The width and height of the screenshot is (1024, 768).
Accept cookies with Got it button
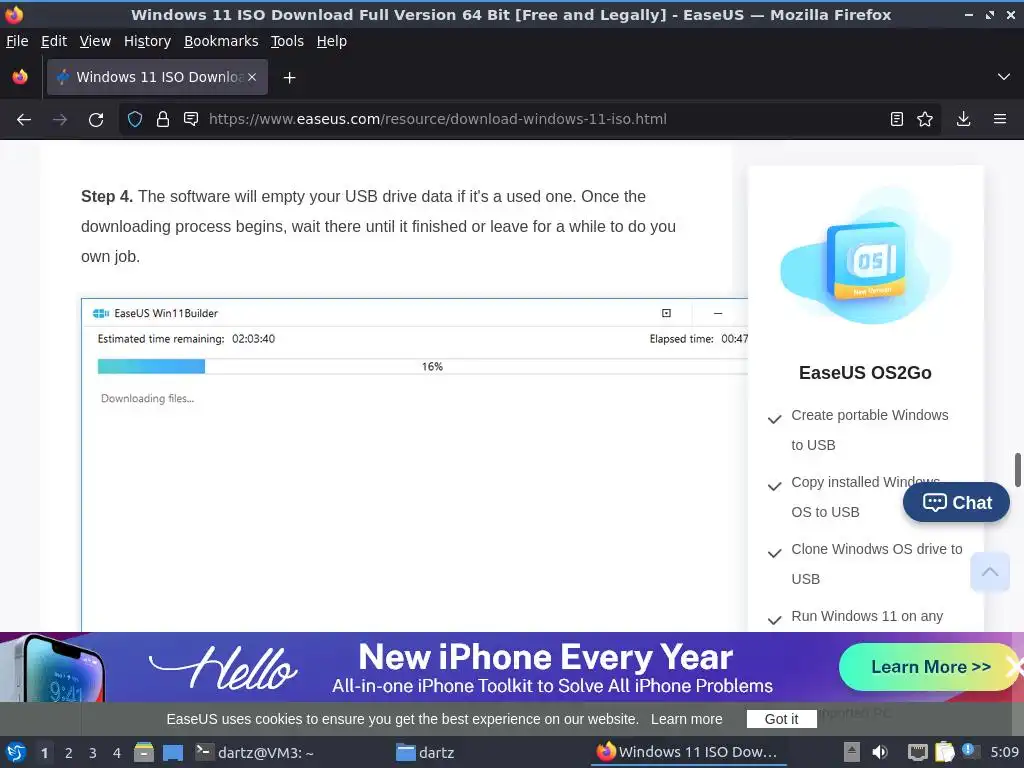[x=781, y=719]
